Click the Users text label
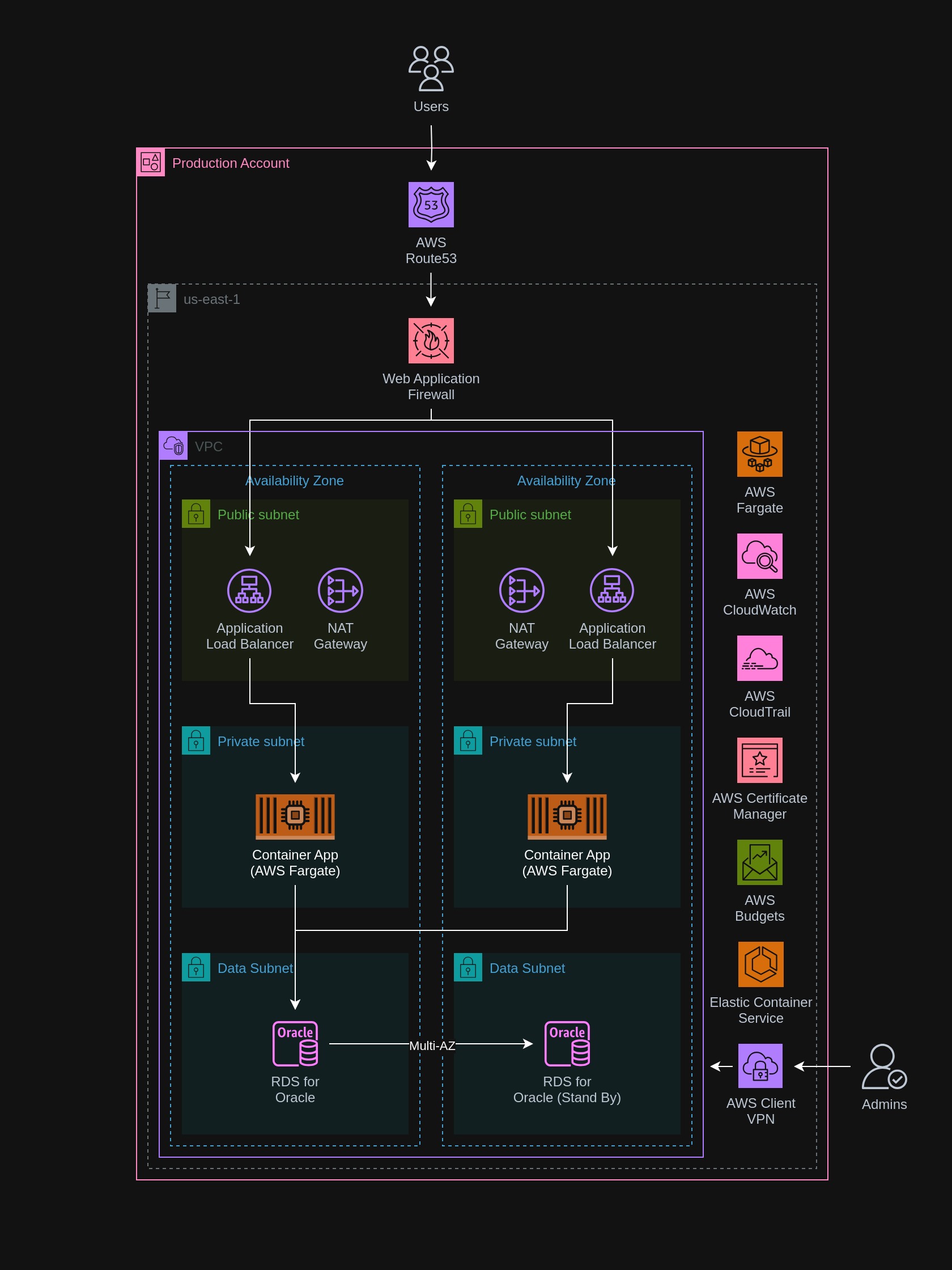The width and height of the screenshot is (952, 1270). pyautogui.click(x=431, y=106)
